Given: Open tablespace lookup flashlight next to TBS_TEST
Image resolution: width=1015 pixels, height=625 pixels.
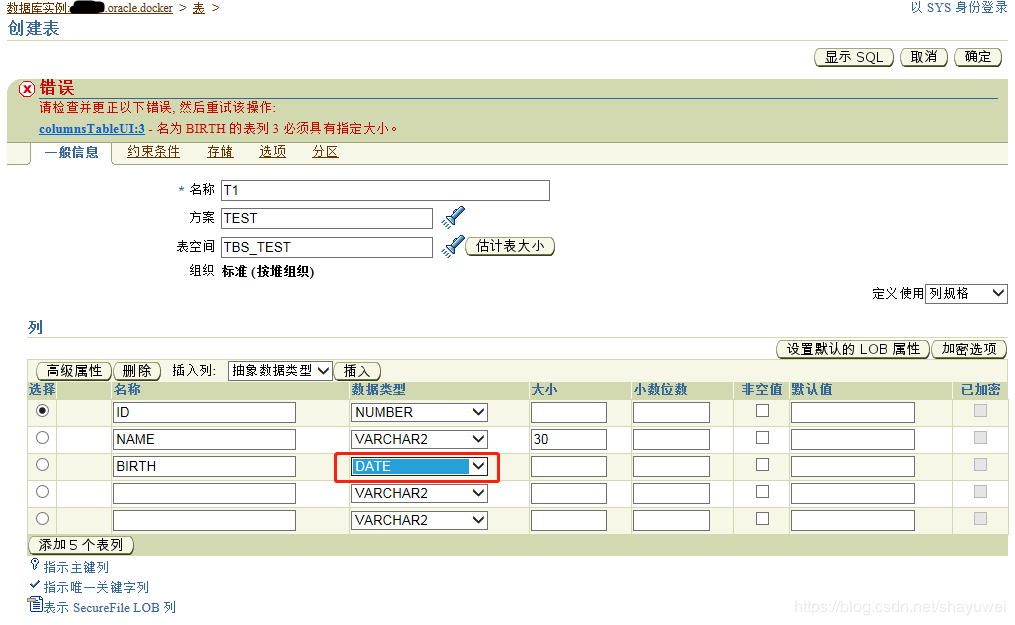Looking at the screenshot, I should point(453,247).
